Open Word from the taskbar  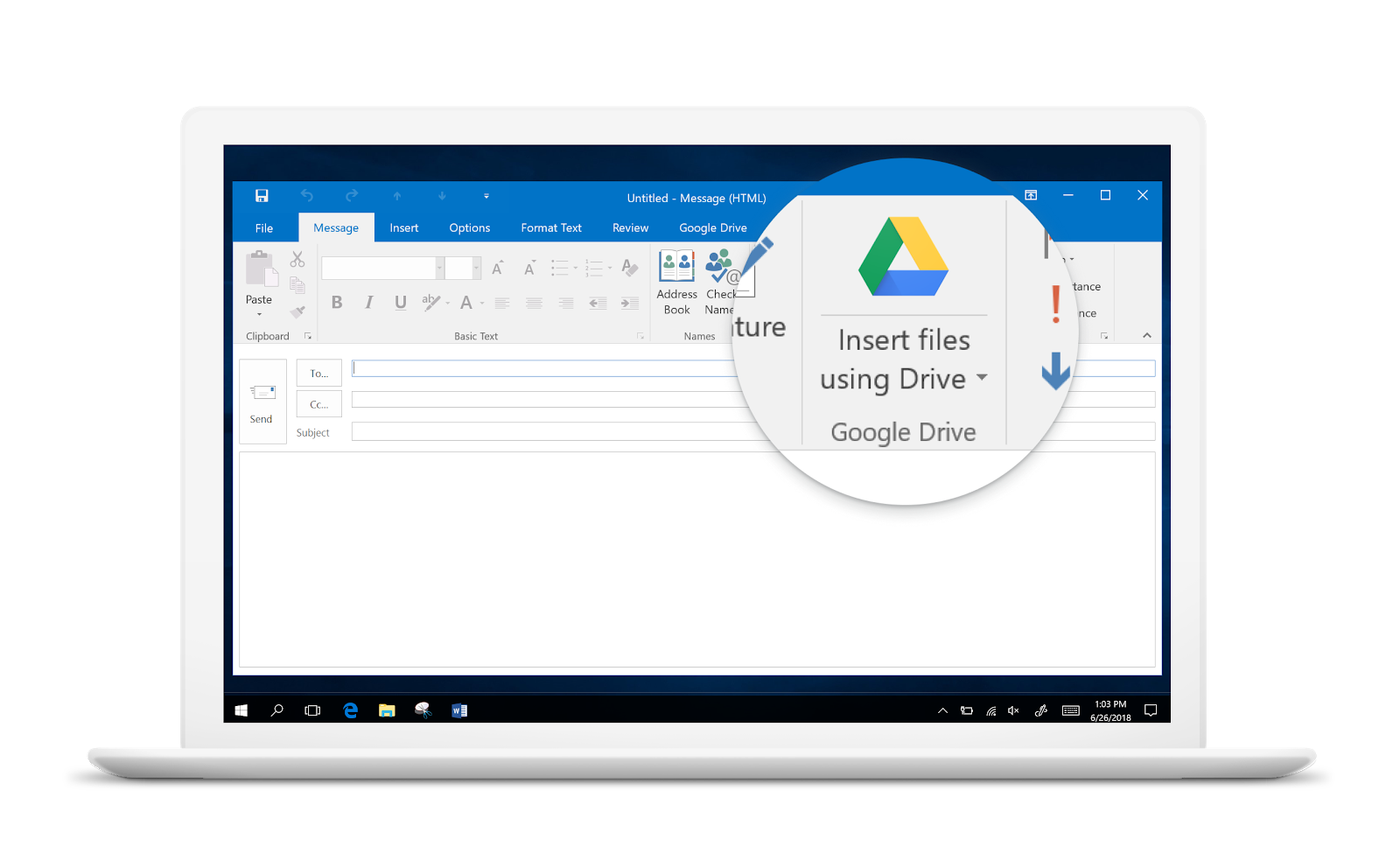[x=459, y=710]
